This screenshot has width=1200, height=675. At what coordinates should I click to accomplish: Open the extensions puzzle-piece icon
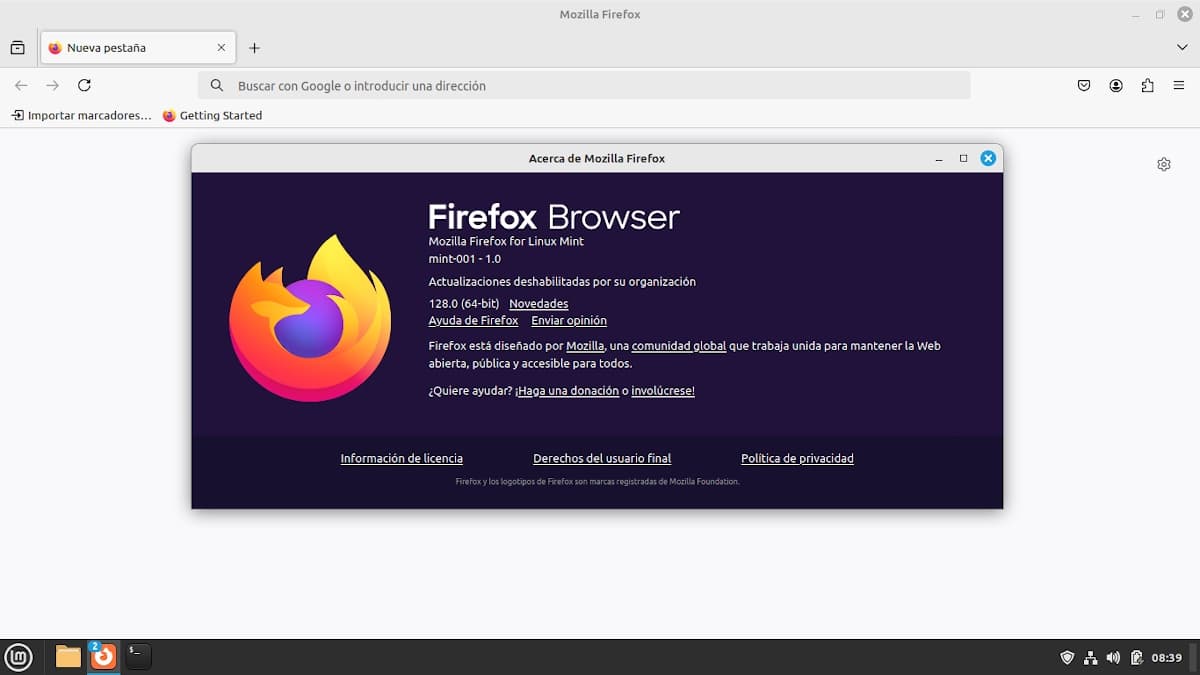tap(1147, 85)
